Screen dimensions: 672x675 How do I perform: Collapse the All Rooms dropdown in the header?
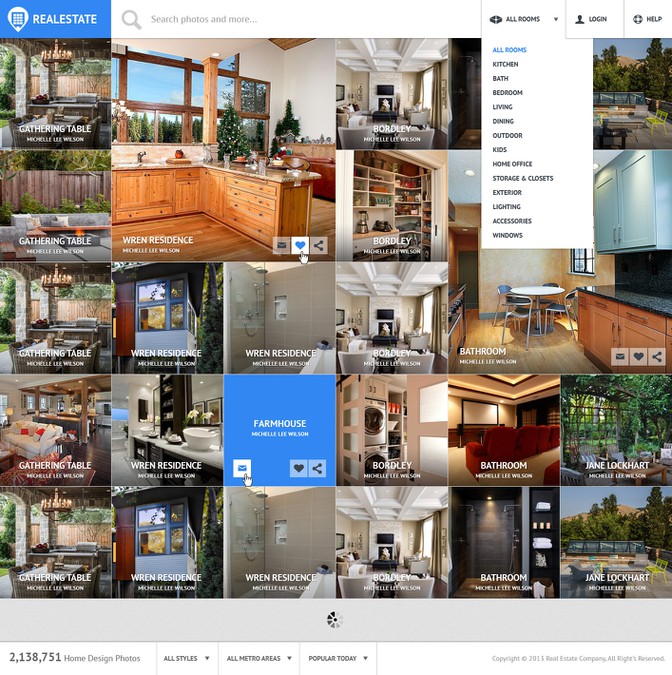524,19
